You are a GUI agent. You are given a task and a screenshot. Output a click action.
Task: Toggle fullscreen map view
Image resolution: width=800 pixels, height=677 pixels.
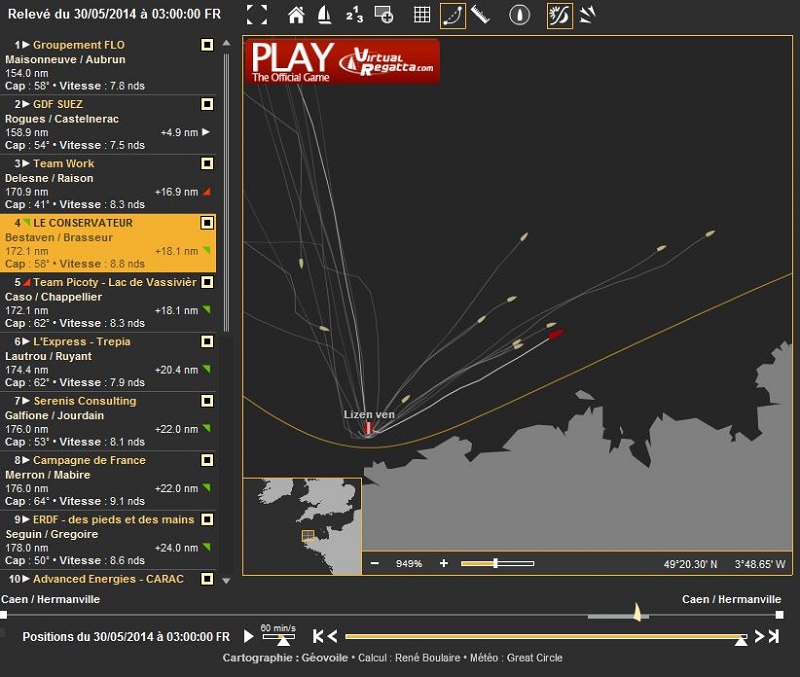pos(257,15)
